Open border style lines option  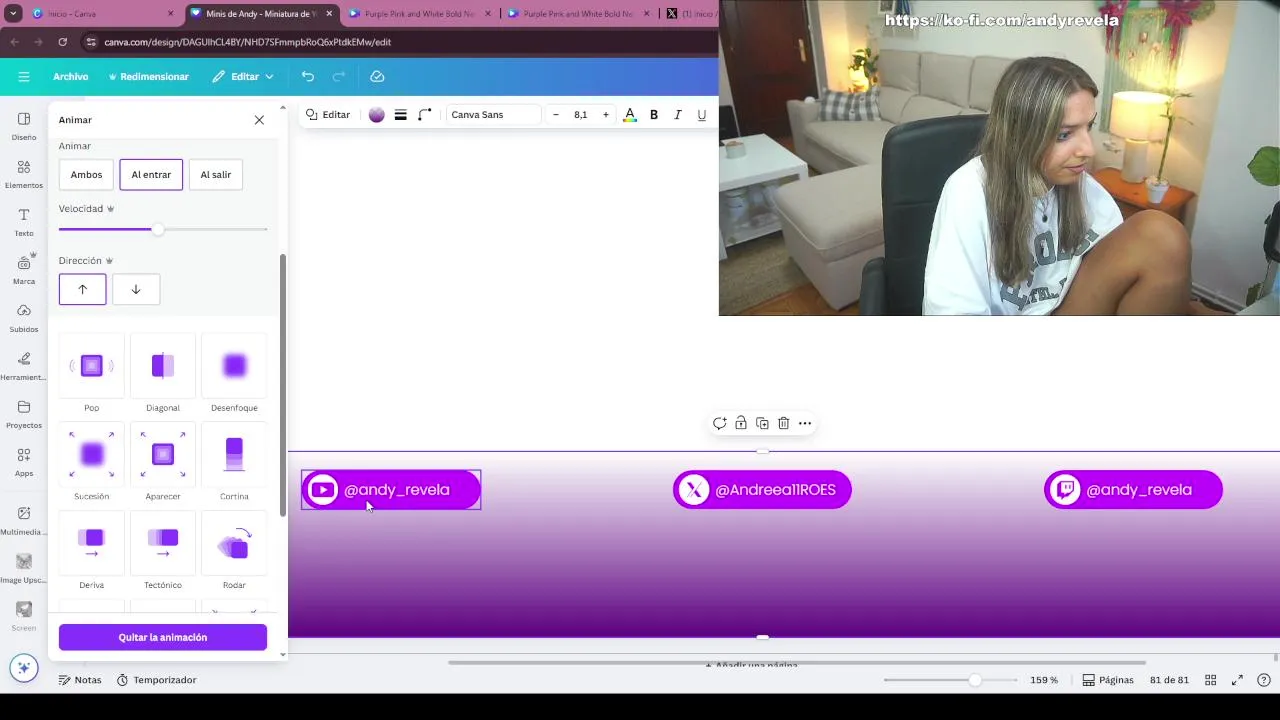point(400,115)
